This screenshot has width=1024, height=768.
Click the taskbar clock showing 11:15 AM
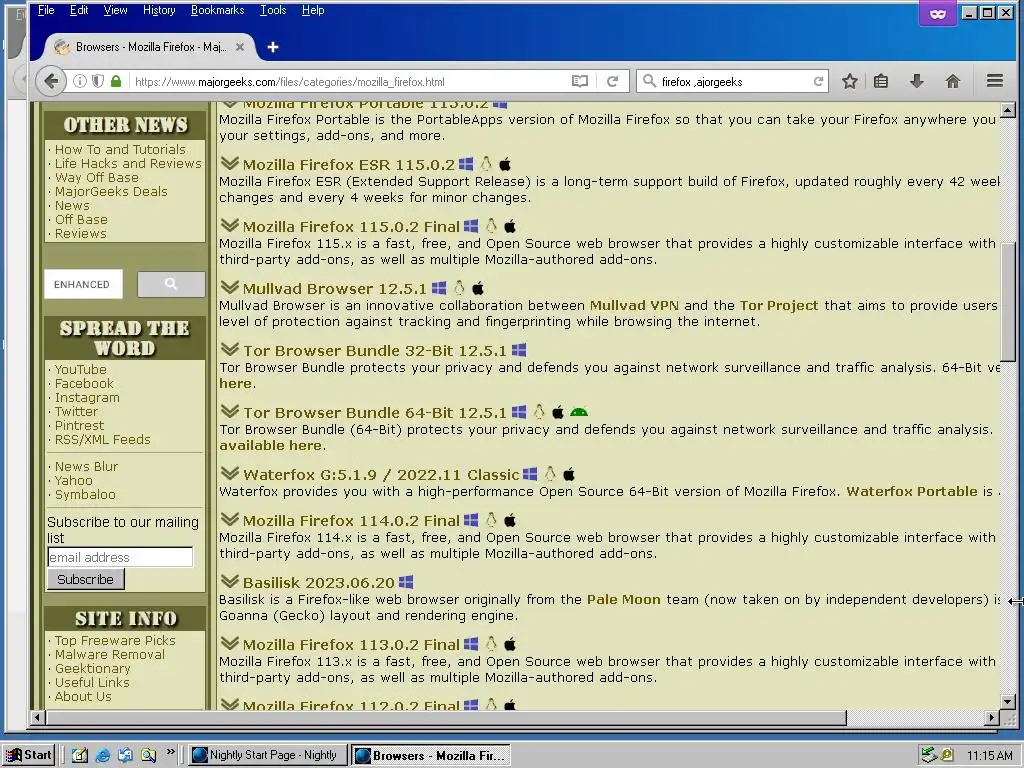[989, 756]
